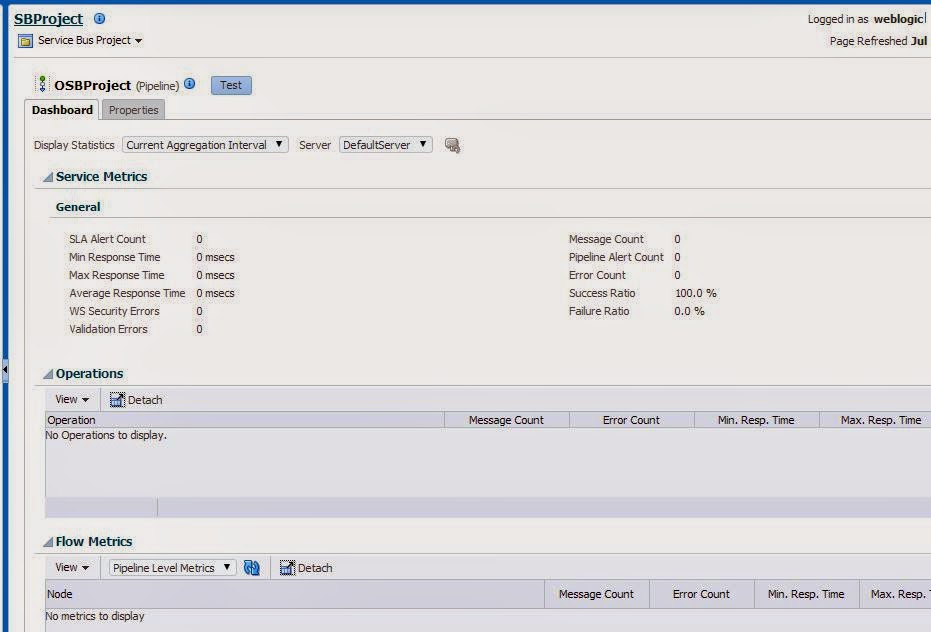Click the info icon next to OSBProject Pipeline label

(x=188, y=85)
